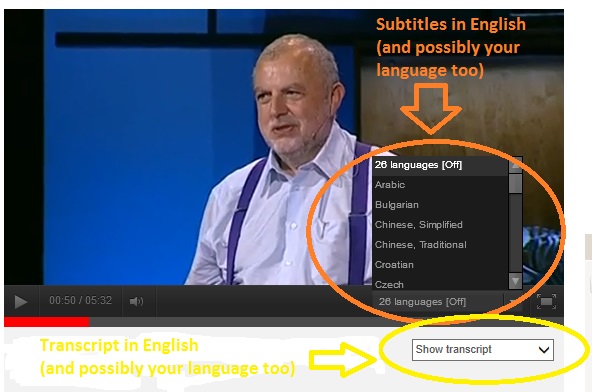Click language list scrollbar down arrow

pyautogui.click(x=515, y=281)
